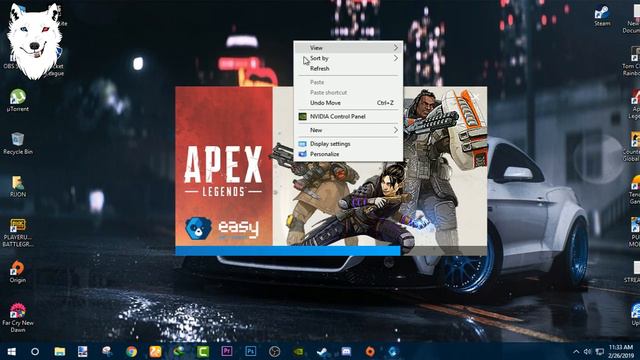
Task: Click the Cortana circle on the taskbar
Action: coord(35,351)
